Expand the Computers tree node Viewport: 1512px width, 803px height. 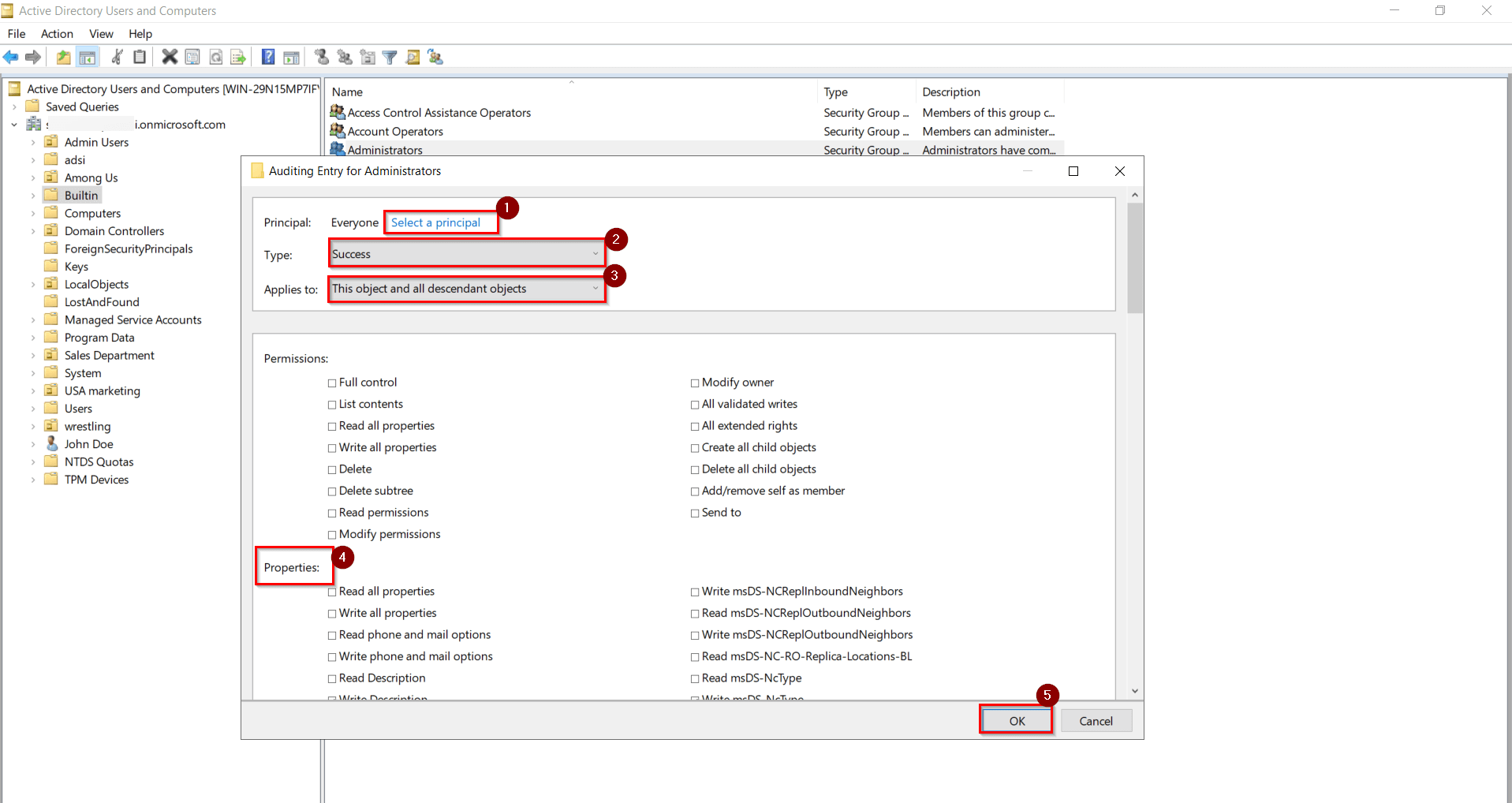pyautogui.click(x=32, y=213)
